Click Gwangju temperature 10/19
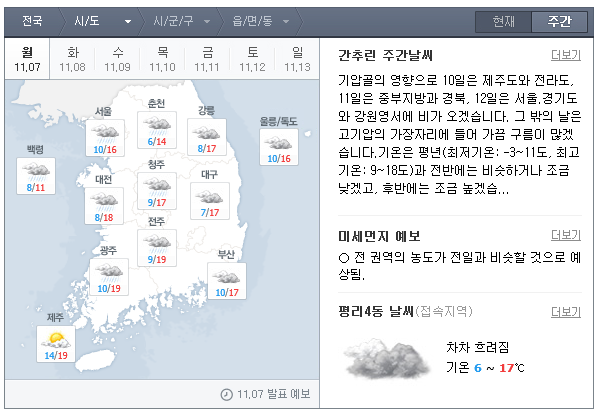 point(109,288)
